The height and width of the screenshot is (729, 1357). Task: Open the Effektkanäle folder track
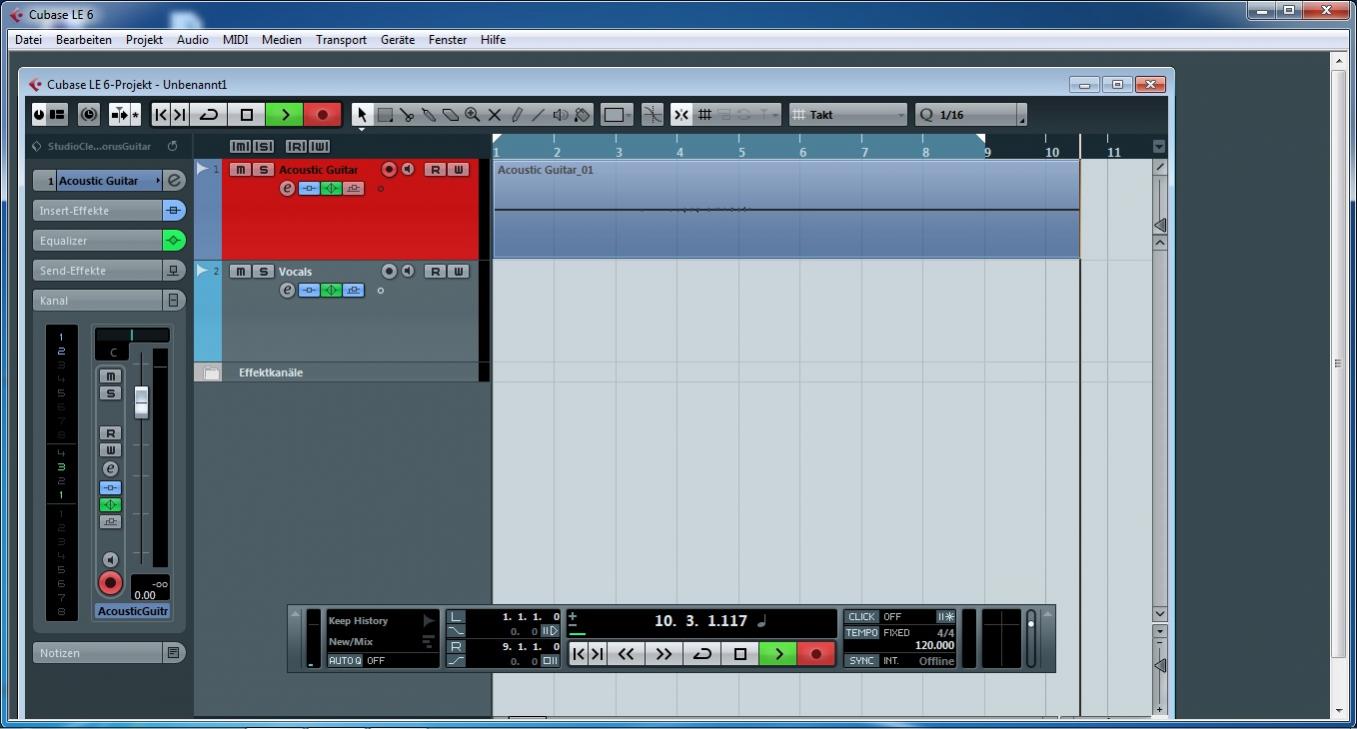211,373
